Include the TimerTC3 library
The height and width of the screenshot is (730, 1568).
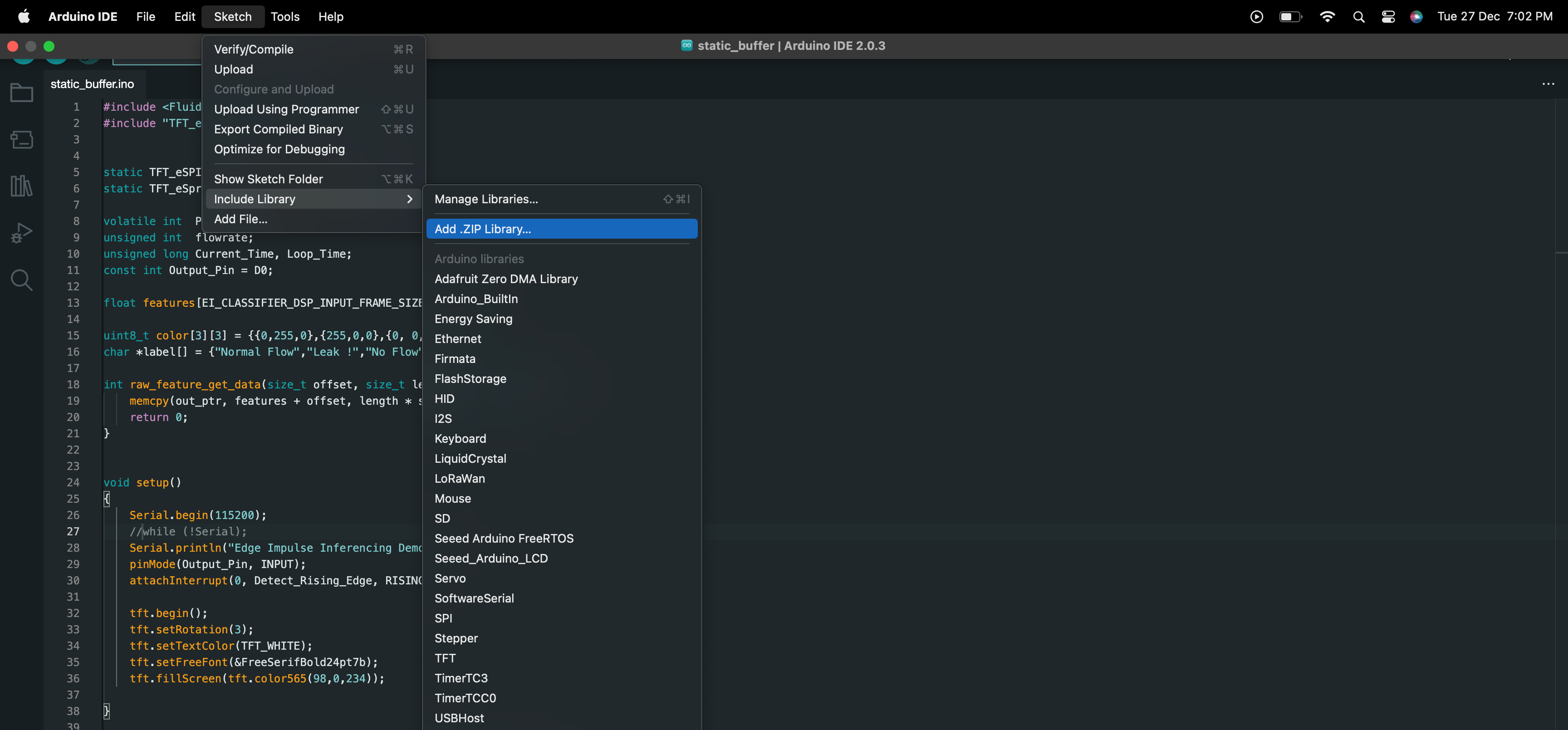(562, 678)
